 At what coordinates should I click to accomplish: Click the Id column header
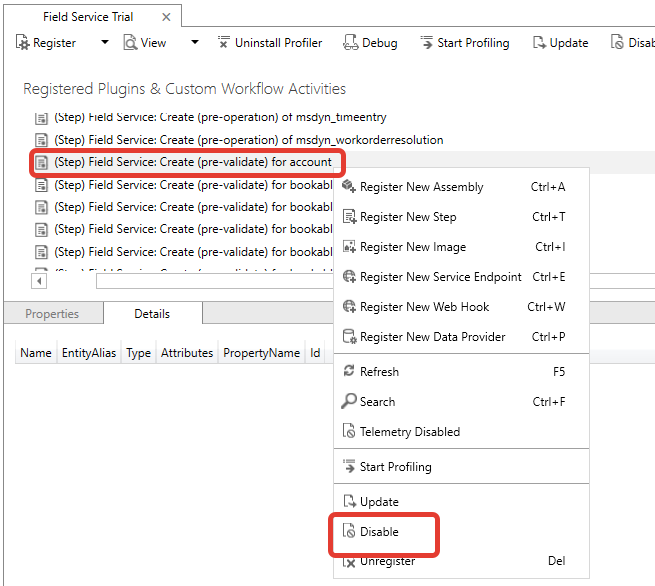pyautogui.click(x=315, y=353)
